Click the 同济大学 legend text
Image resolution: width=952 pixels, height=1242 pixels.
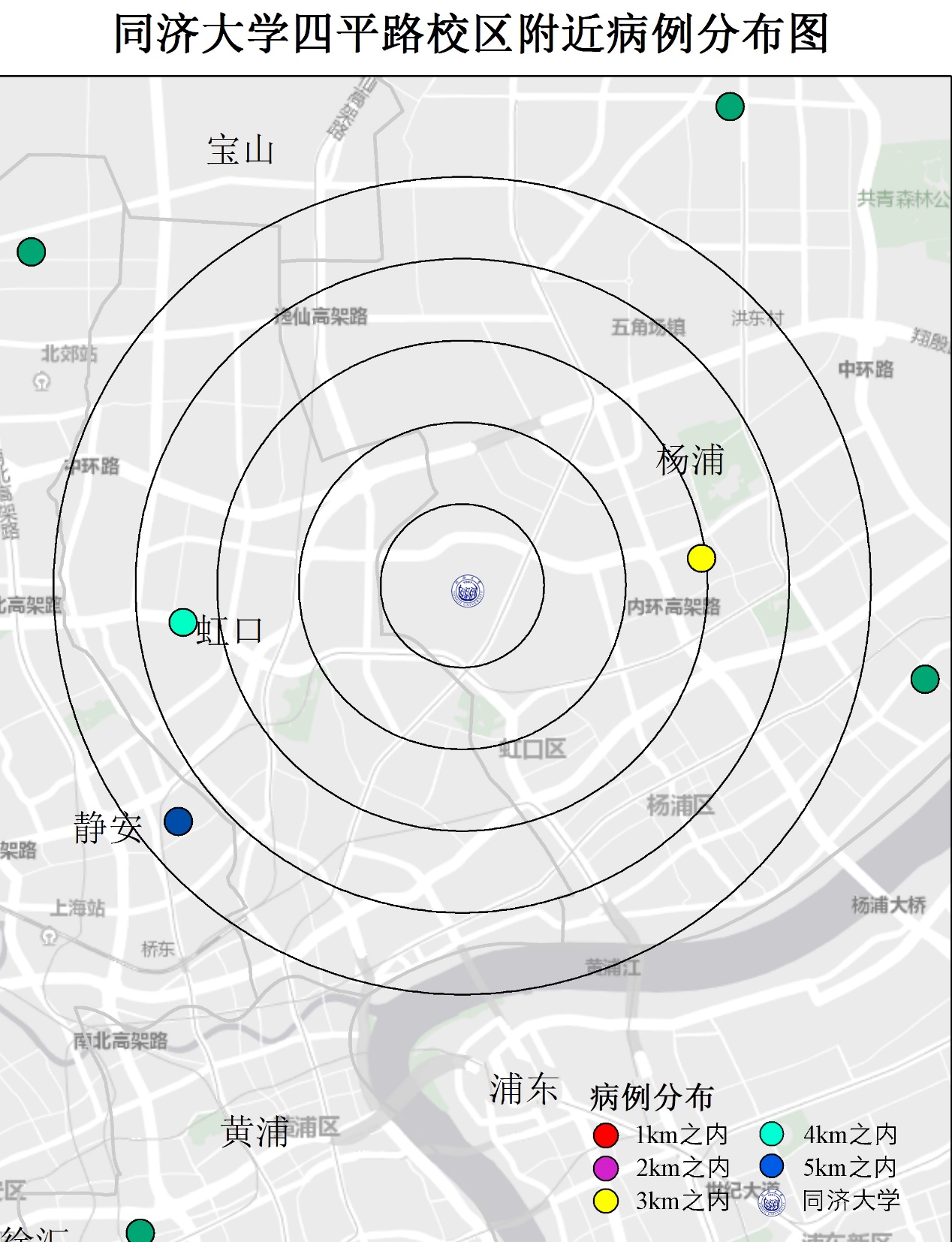coord(851,1200)
